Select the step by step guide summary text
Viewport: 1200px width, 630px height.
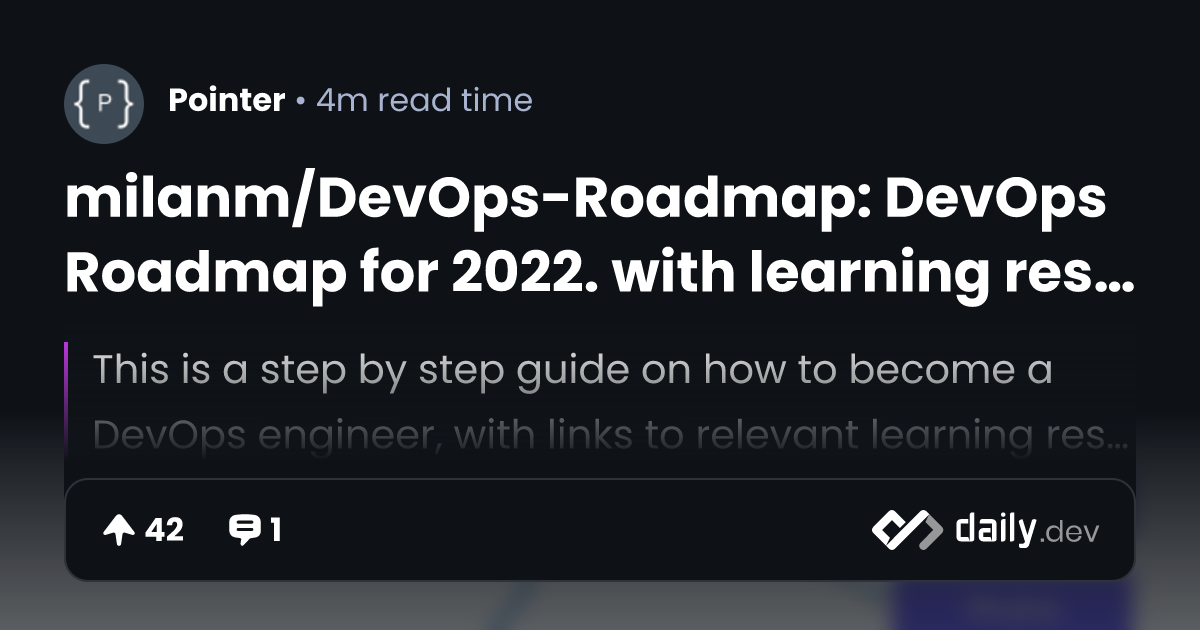[611, 403]
